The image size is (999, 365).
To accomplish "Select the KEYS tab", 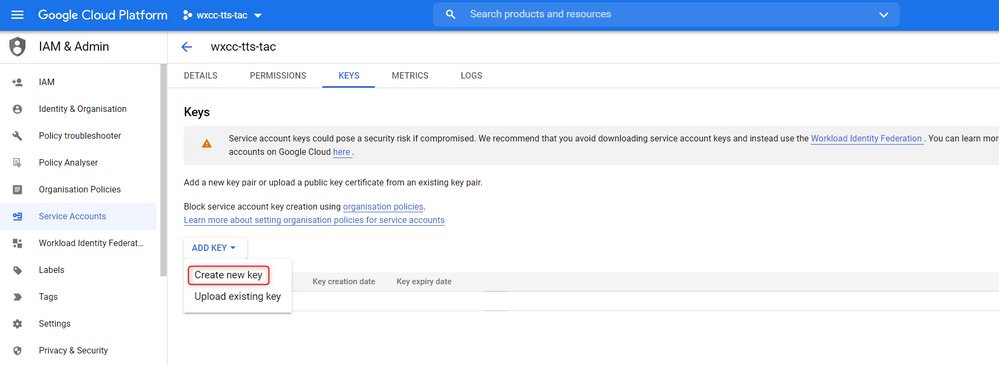I will 349,75.
